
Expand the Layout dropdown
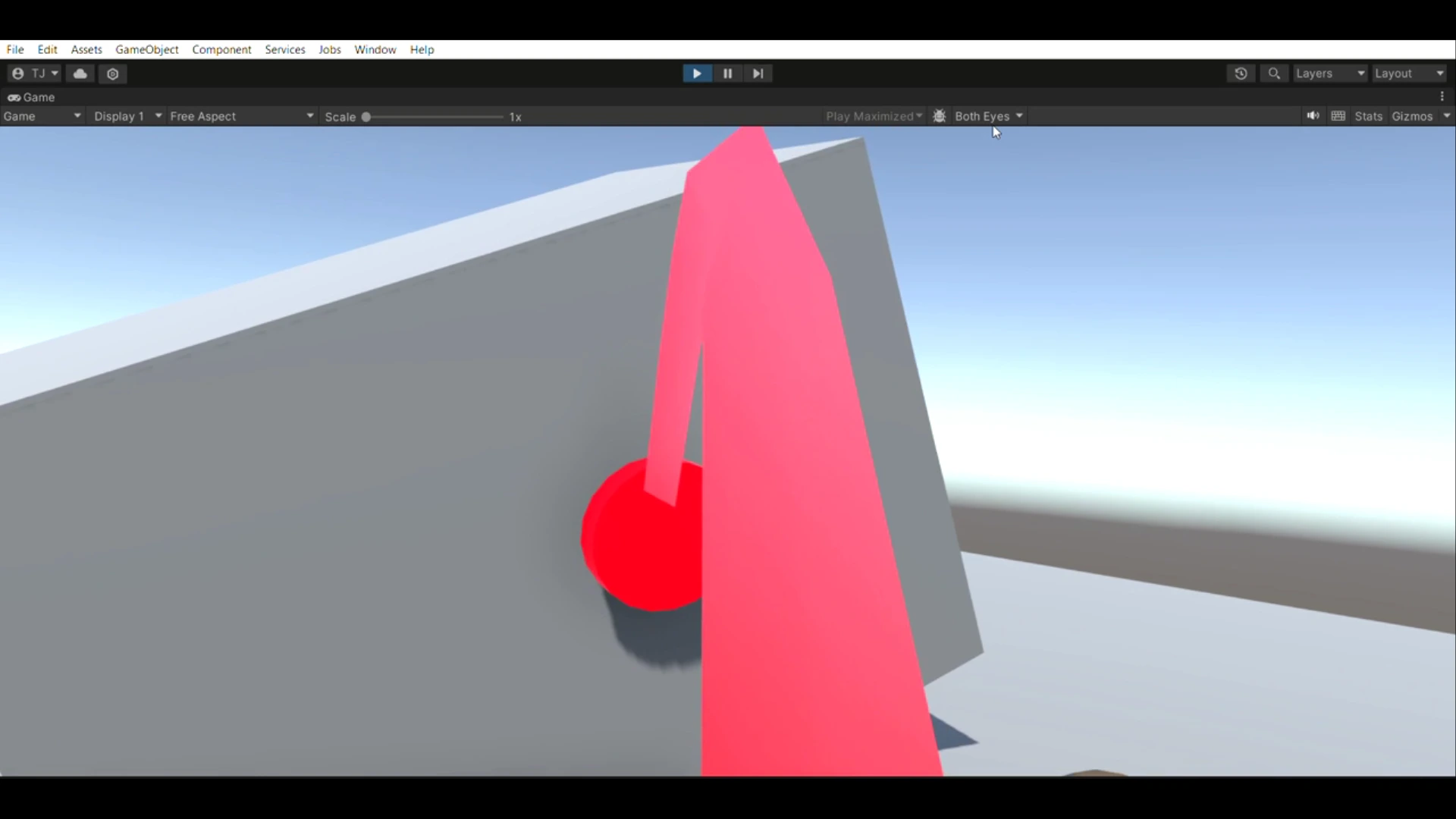pyautogui.click(x=1410, y=74)
